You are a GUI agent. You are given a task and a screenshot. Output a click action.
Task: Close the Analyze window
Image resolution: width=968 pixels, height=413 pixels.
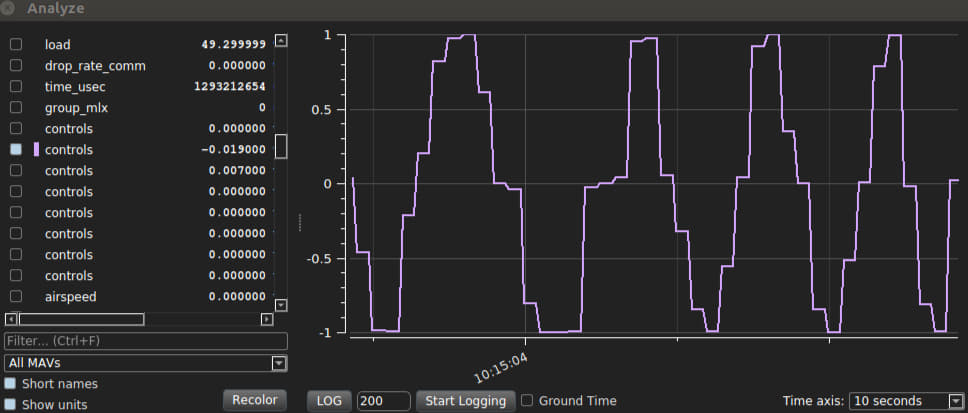coord(9,9)
